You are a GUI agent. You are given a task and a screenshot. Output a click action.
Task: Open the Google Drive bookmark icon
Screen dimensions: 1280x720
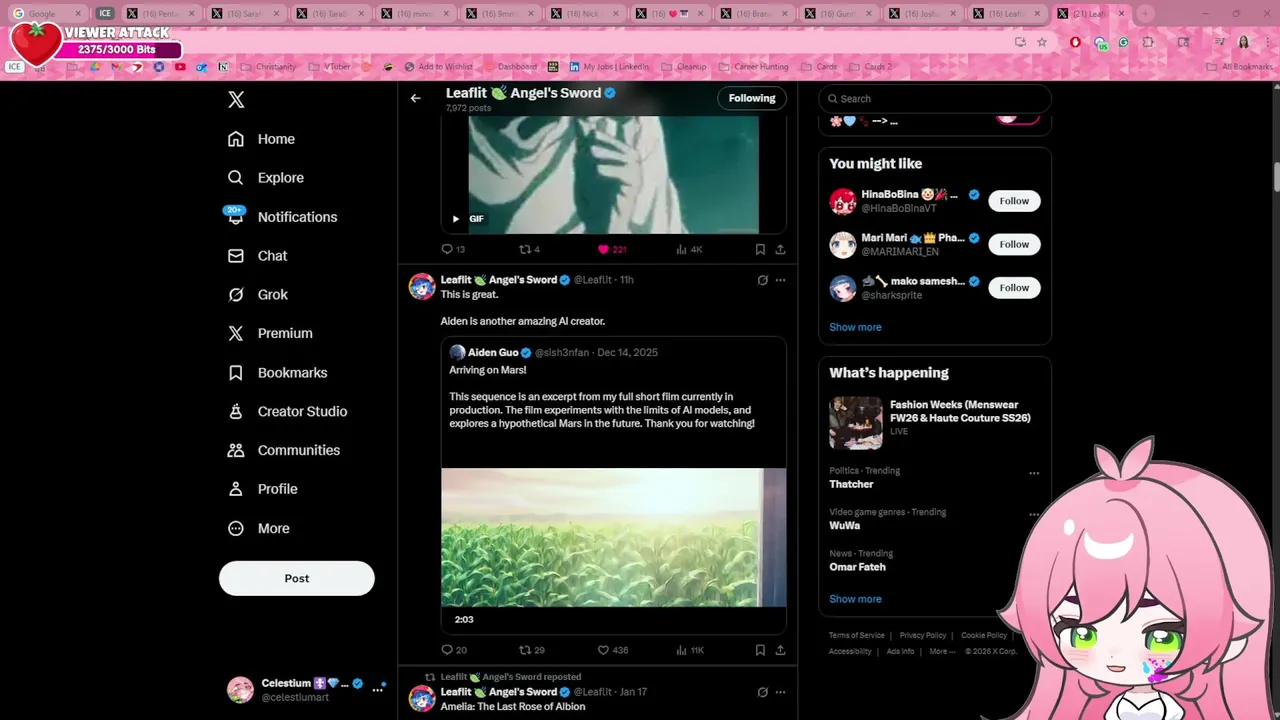[94, 67]
